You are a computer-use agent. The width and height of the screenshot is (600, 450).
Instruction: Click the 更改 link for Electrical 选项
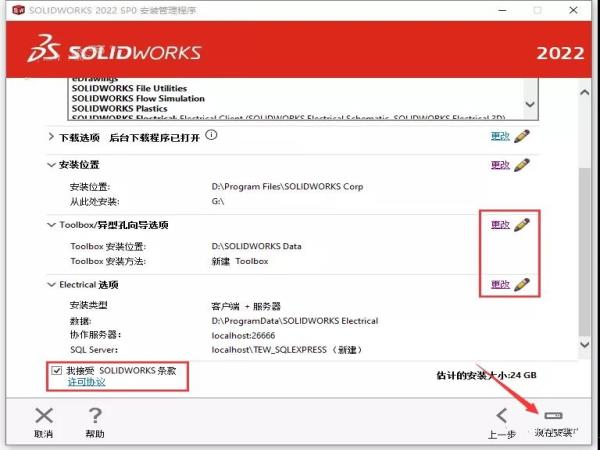coord(500,285)
